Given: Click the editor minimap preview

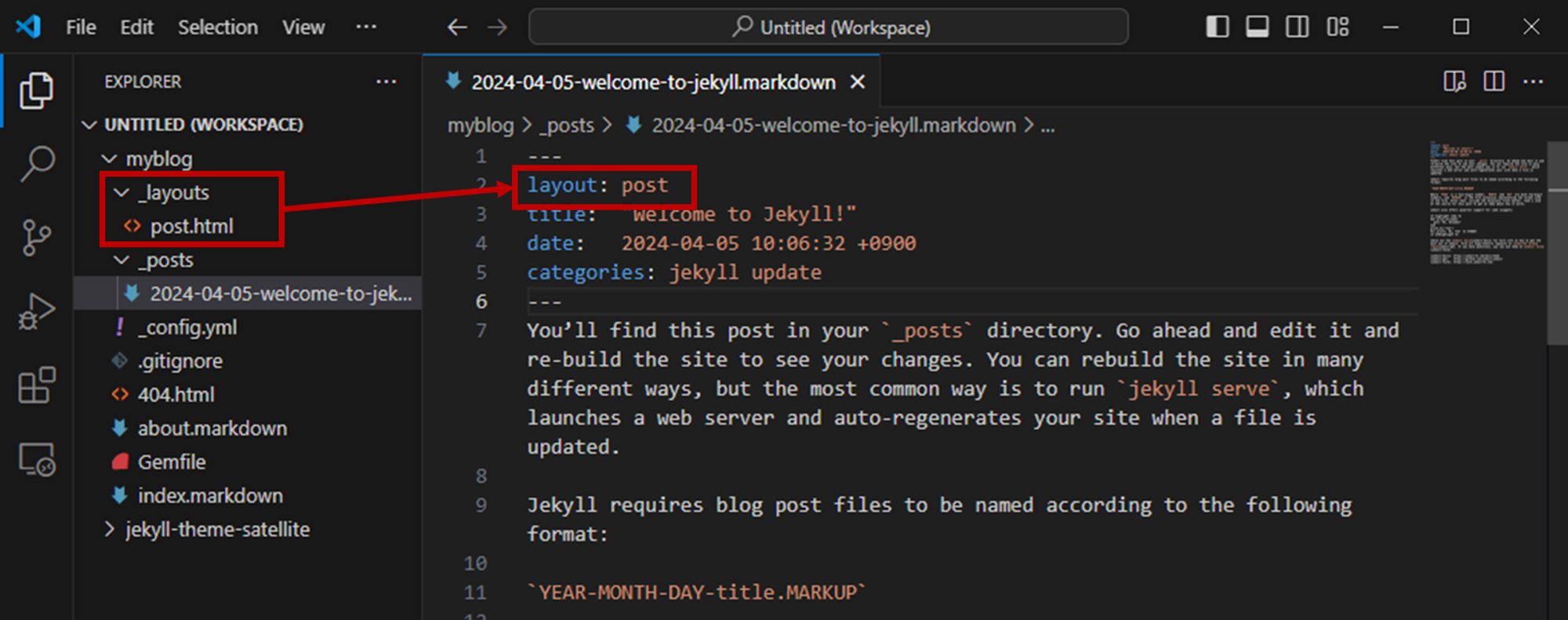Looking at the screenshot, I should [x=1486, y=204].
